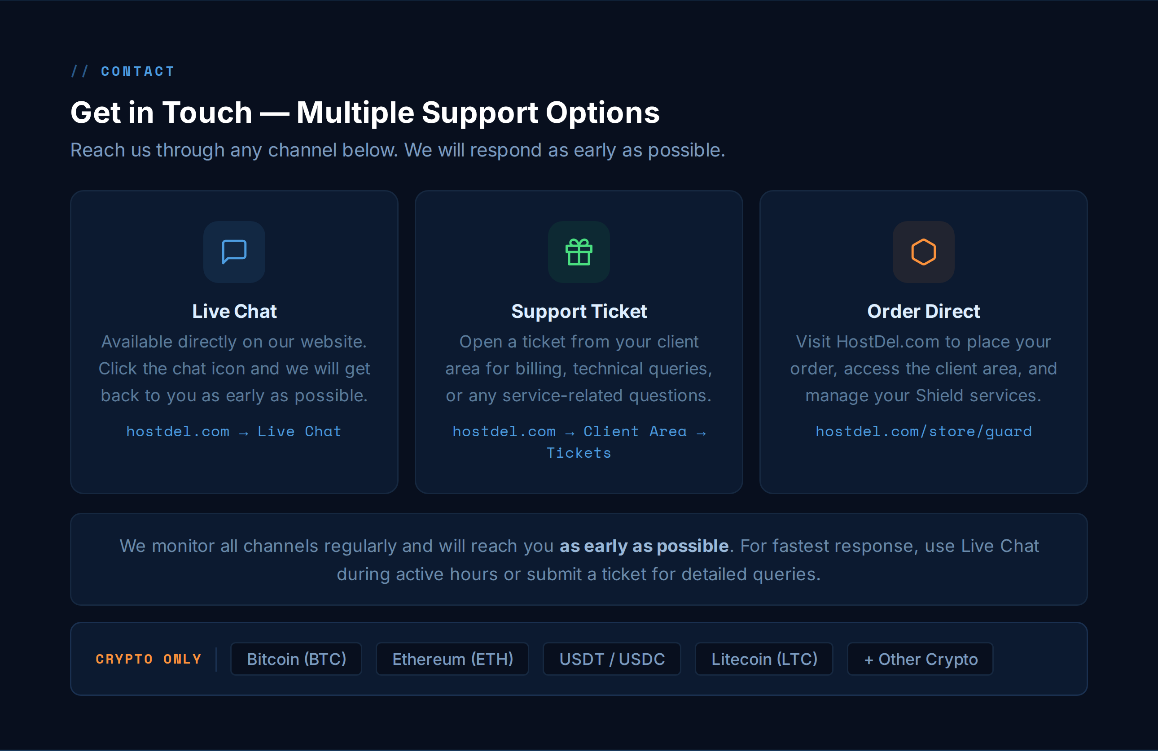The height and width of the screenshot is (751, 1158).
Task: Click the Live Chat card title
Action: click(234, 312)
